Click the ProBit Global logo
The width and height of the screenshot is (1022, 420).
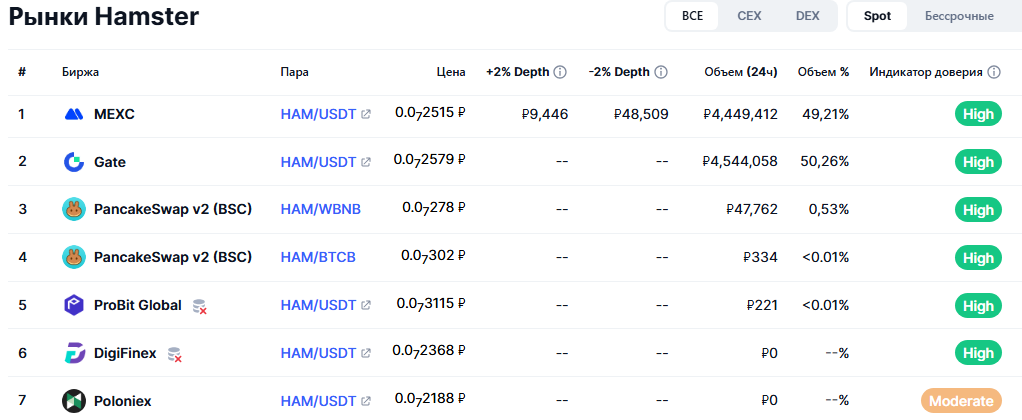pyautogui.click(x=74, y=305)
